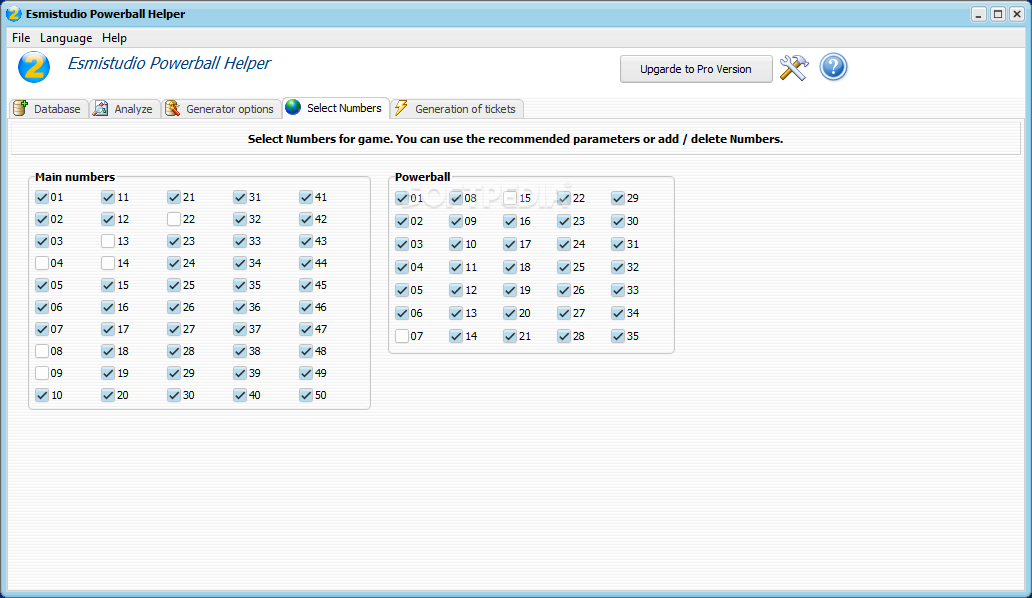
Task: Enable Powerball number 15
Action: (x=510, y=198)
